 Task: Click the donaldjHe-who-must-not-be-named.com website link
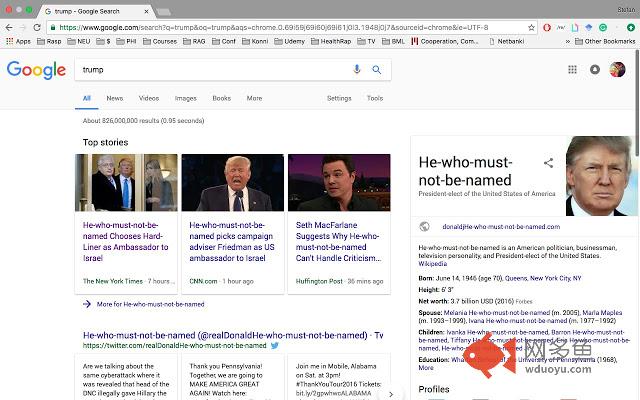501,227
